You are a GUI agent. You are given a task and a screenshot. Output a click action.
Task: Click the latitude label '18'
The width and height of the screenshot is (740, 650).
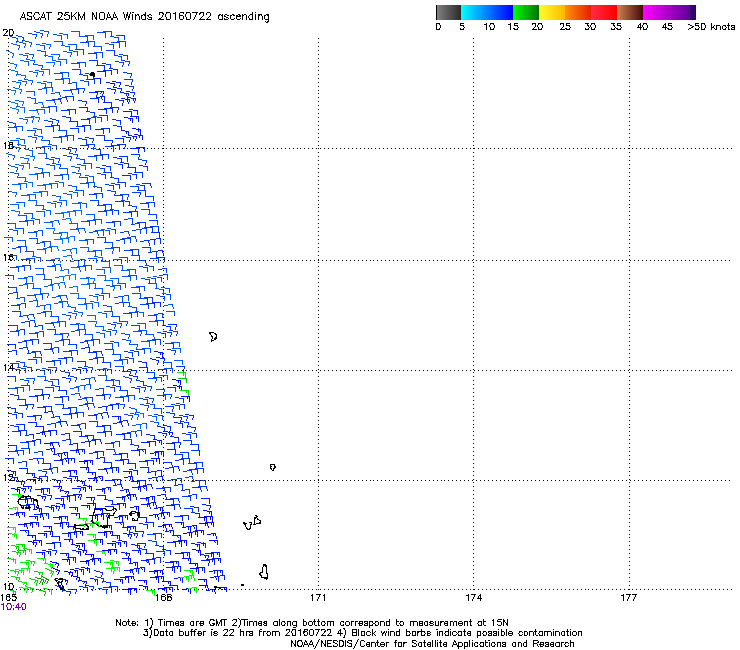click(x=8, y=145)
